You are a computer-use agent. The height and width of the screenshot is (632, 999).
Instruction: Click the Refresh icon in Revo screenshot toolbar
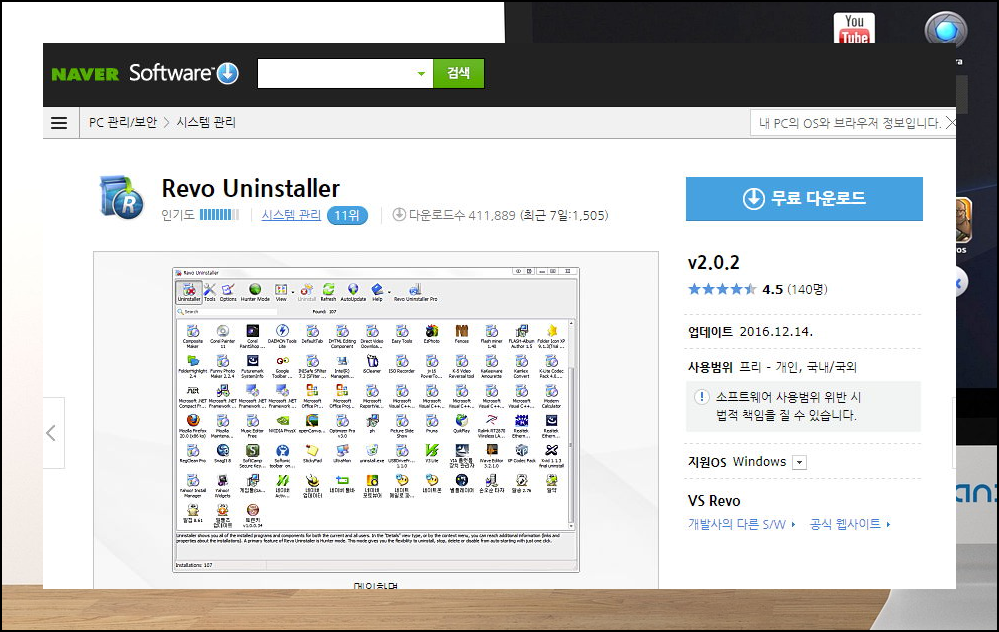pos(328,292)
